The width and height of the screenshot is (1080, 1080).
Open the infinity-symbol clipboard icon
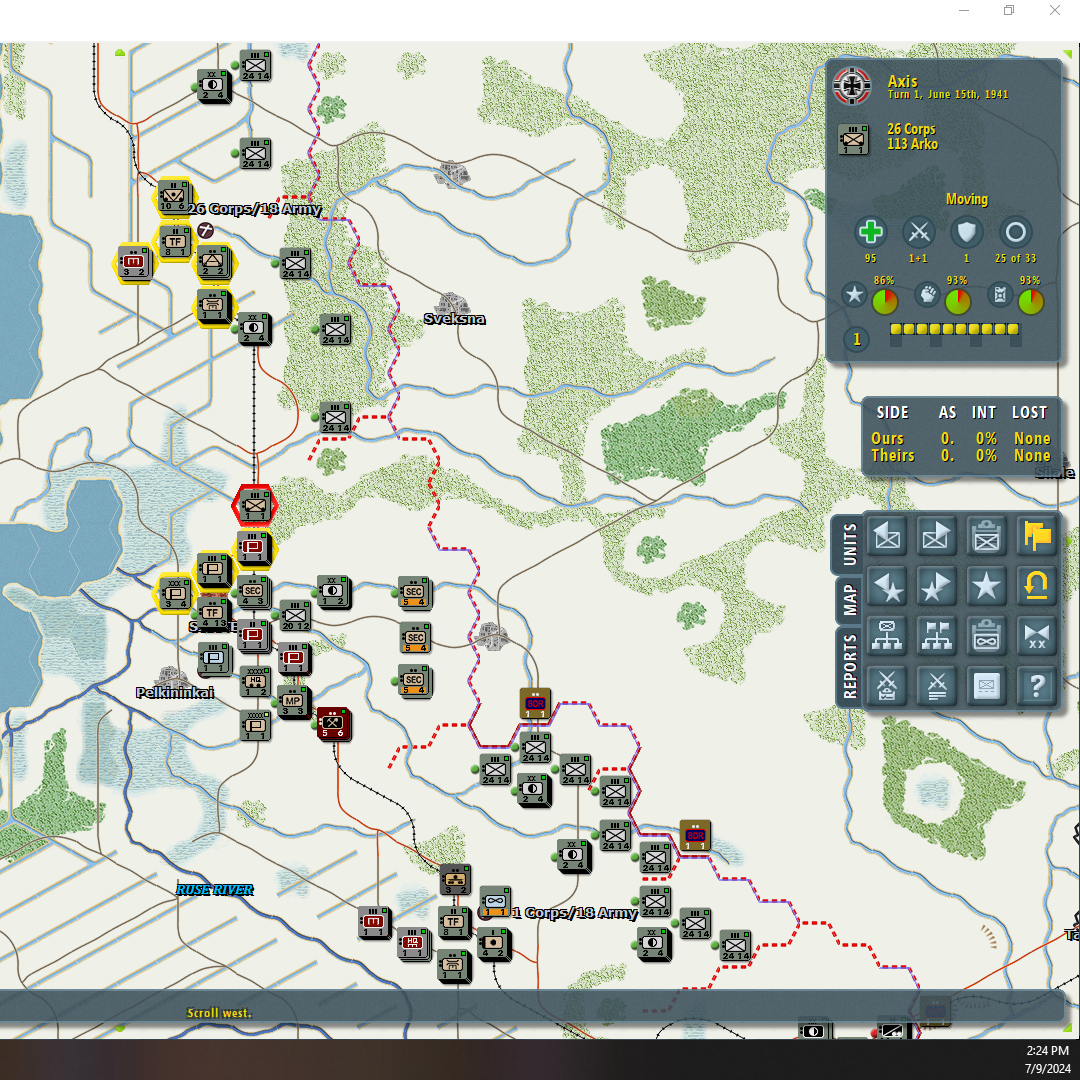pos(986,636)
